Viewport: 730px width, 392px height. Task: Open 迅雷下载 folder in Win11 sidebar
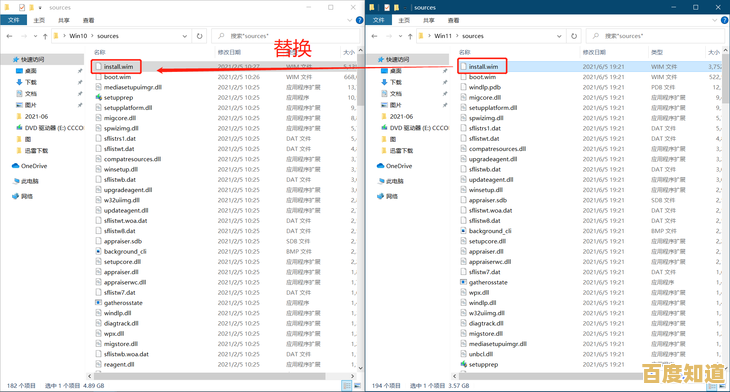(397, 150)
